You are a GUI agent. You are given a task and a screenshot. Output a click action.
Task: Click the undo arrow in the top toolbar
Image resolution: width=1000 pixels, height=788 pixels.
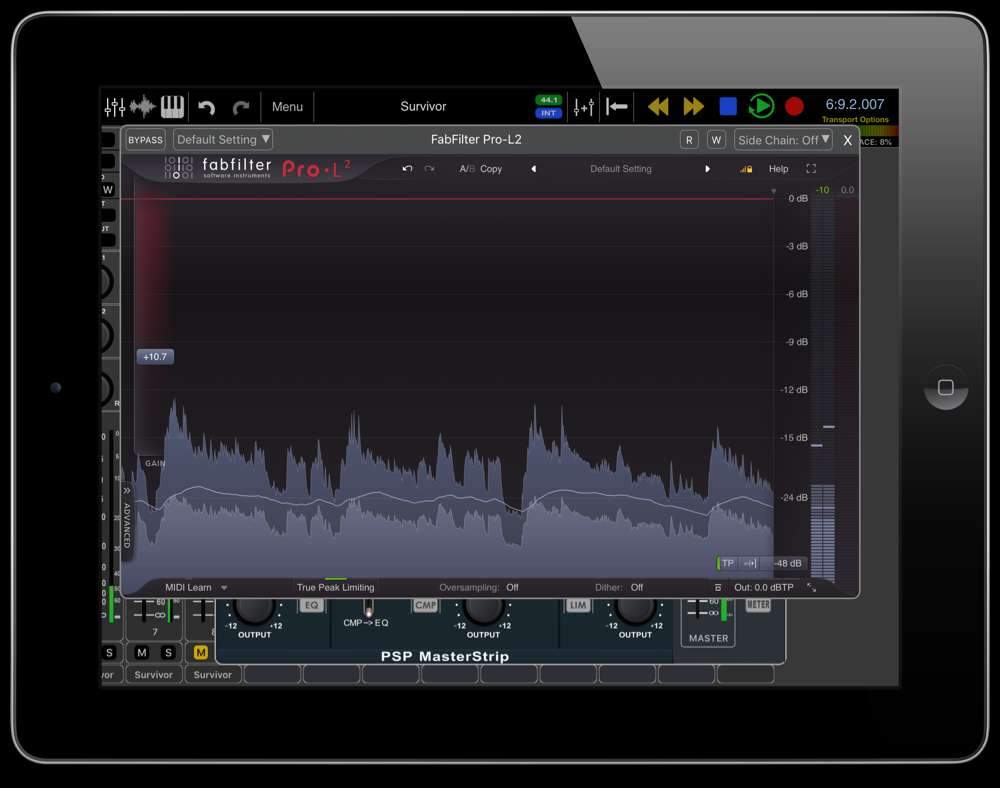pos(207,107)
